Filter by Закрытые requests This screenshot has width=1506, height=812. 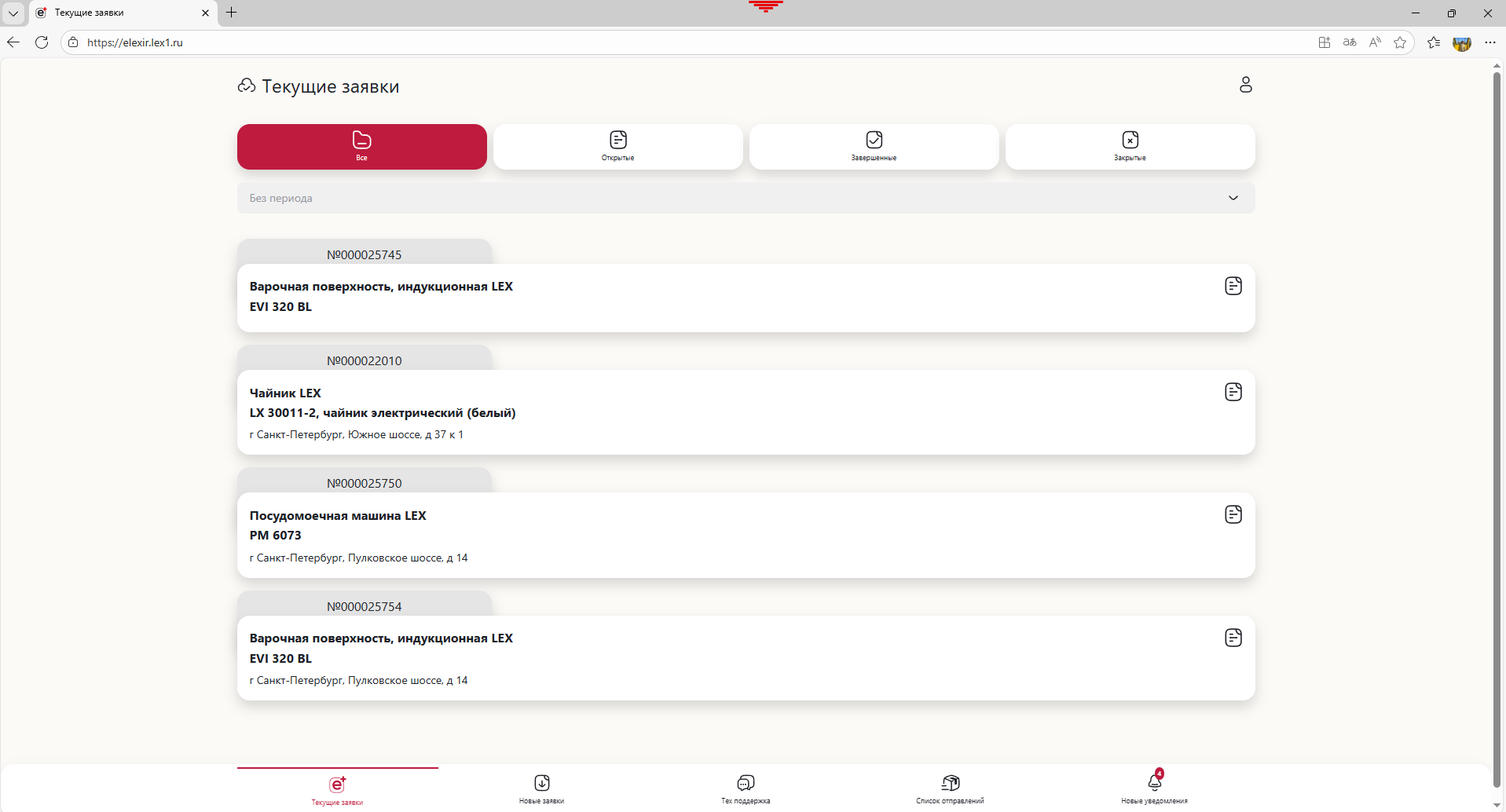click(x=1130, y=147)
